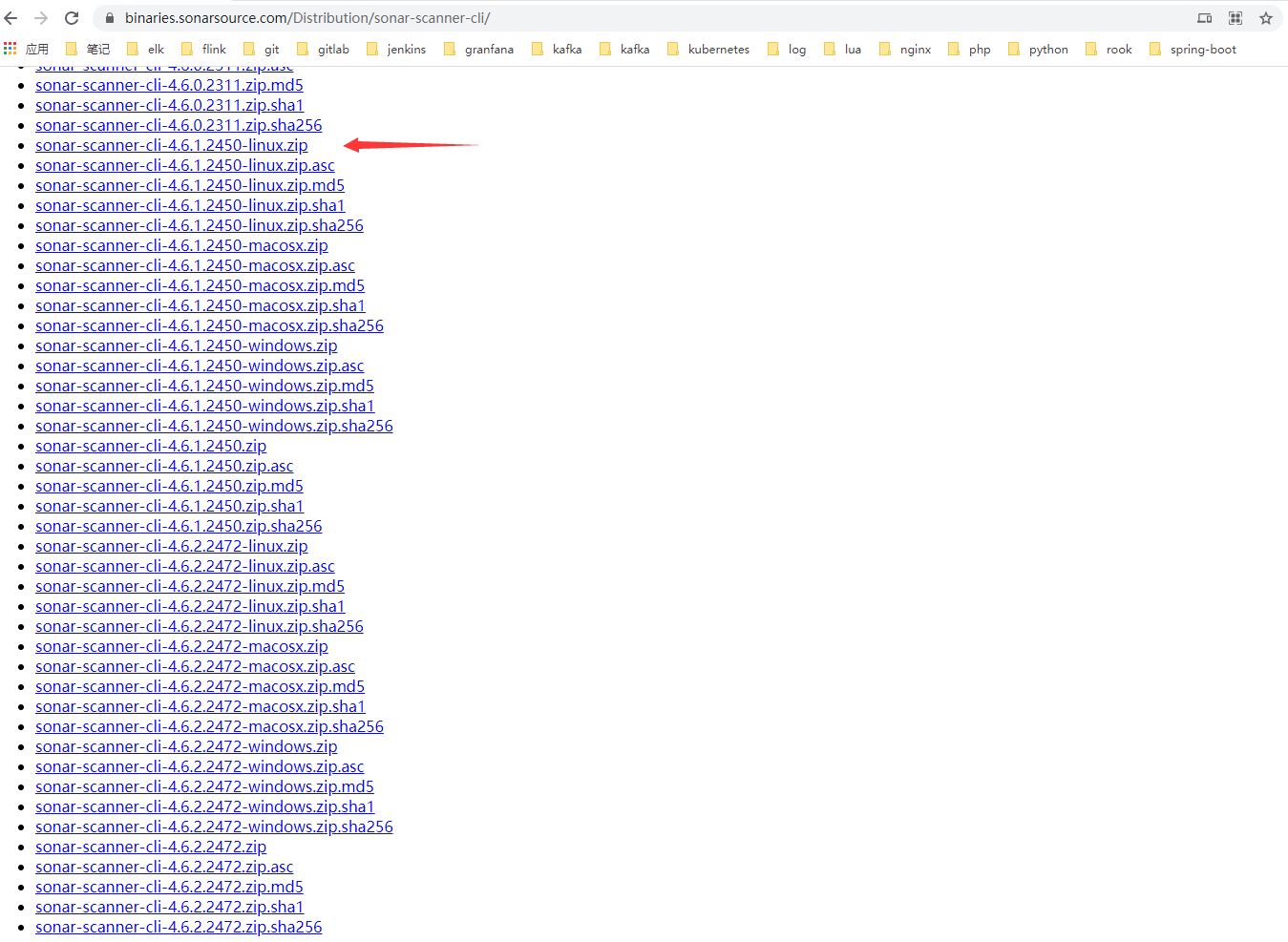Open the rook bookmark folder
1288x942 pixels.
pyautogui.click(x=1109, y=49)
